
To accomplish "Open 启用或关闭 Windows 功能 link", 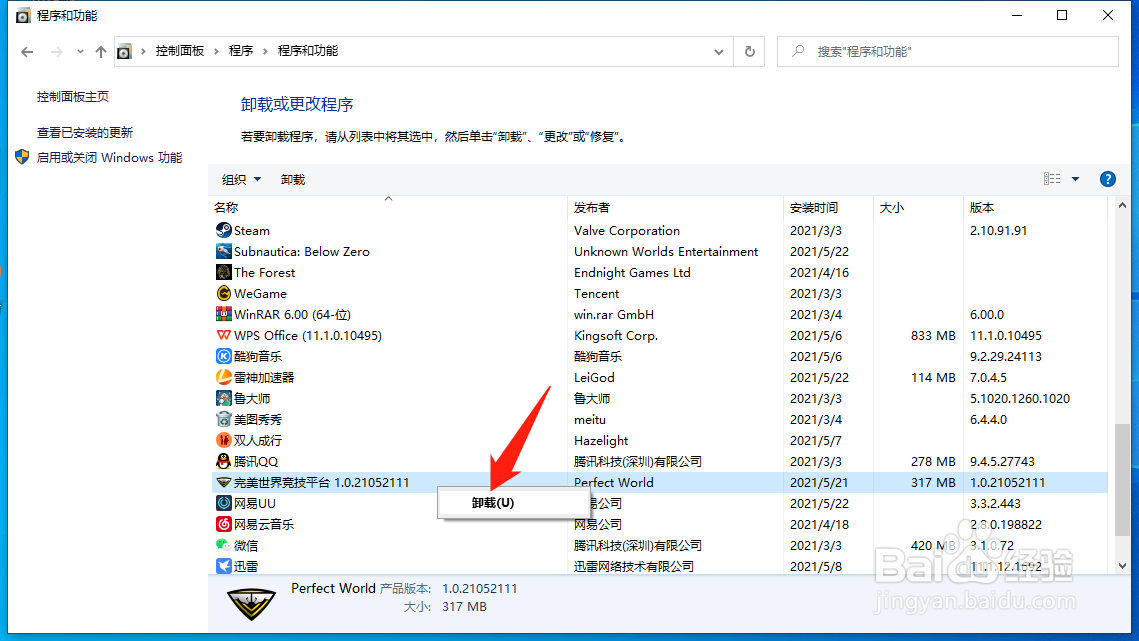I will click(x=109, y=157).
